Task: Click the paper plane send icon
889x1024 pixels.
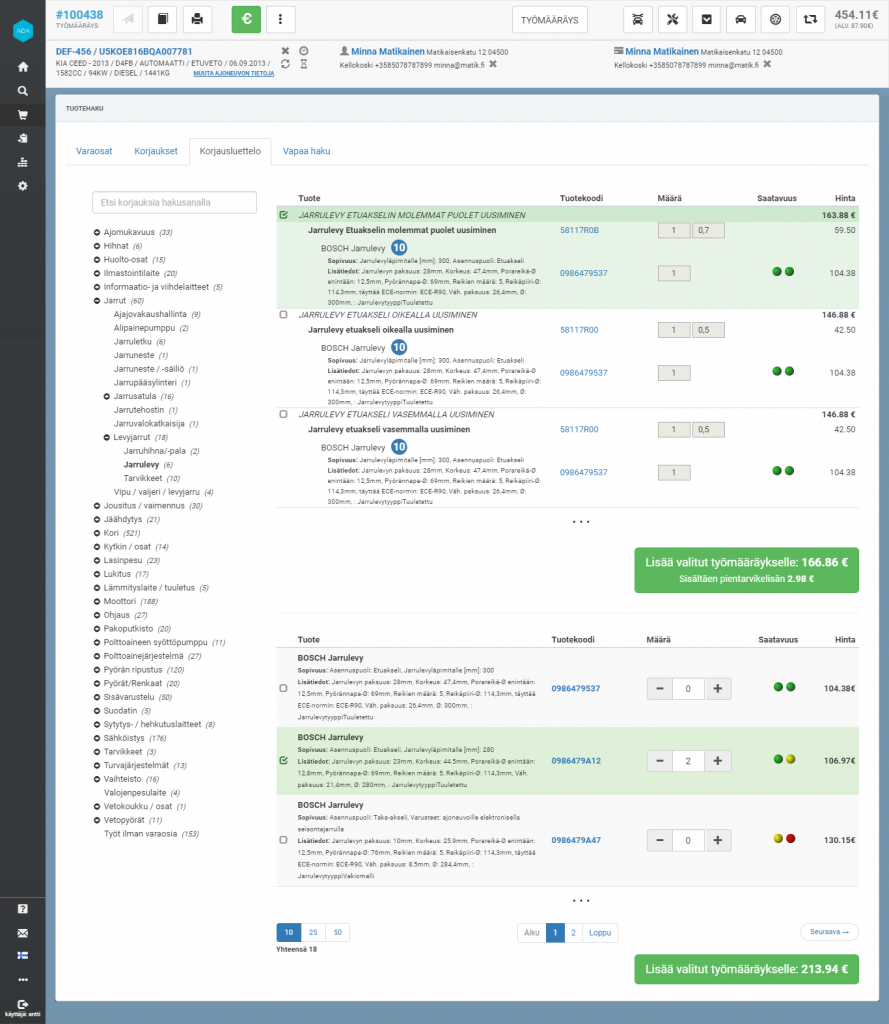Action: click(x=128, y=20)
